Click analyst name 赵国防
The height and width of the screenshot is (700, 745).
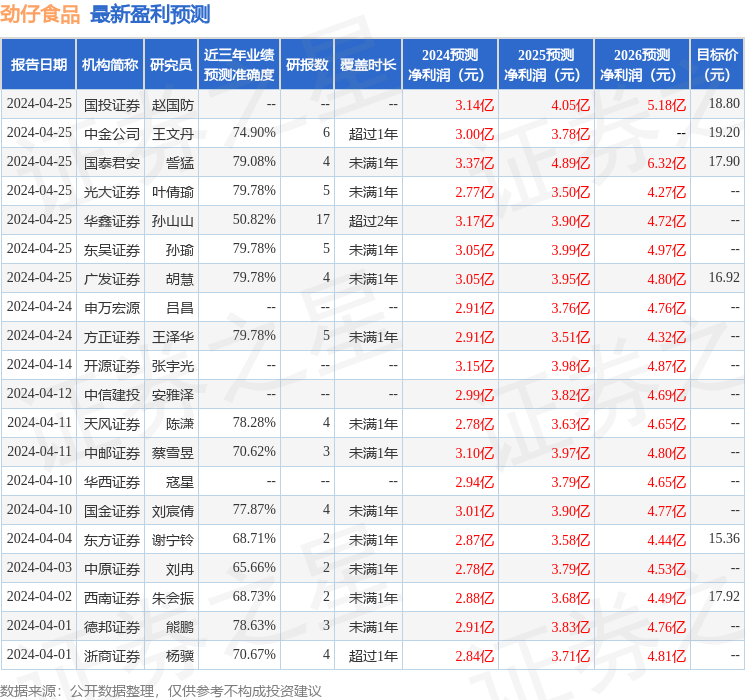(173, 105)
